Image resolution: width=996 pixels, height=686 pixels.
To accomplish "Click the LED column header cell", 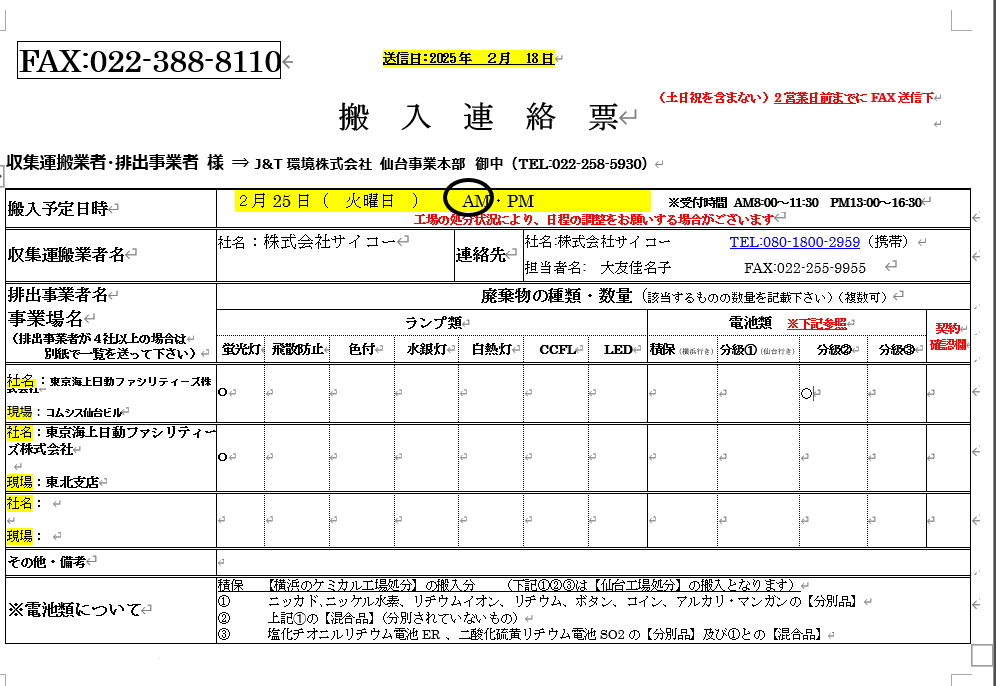I will point(617,349).
